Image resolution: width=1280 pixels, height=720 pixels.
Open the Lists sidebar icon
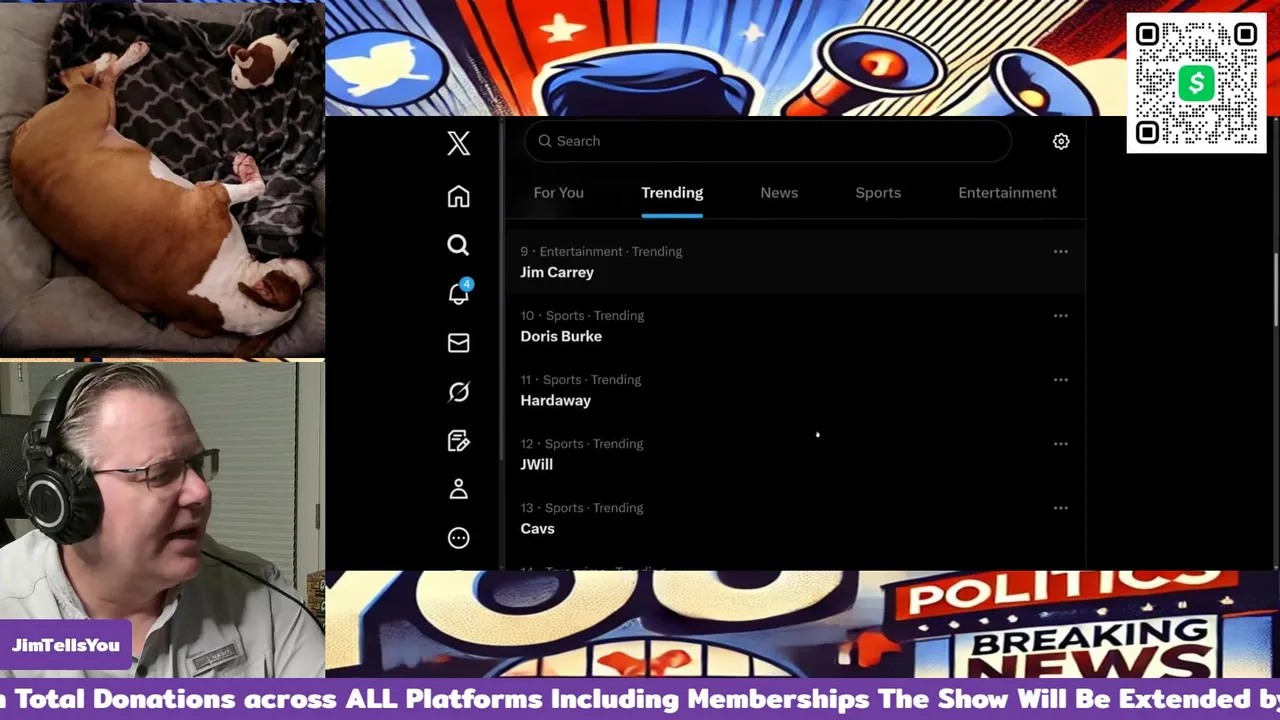458,441
